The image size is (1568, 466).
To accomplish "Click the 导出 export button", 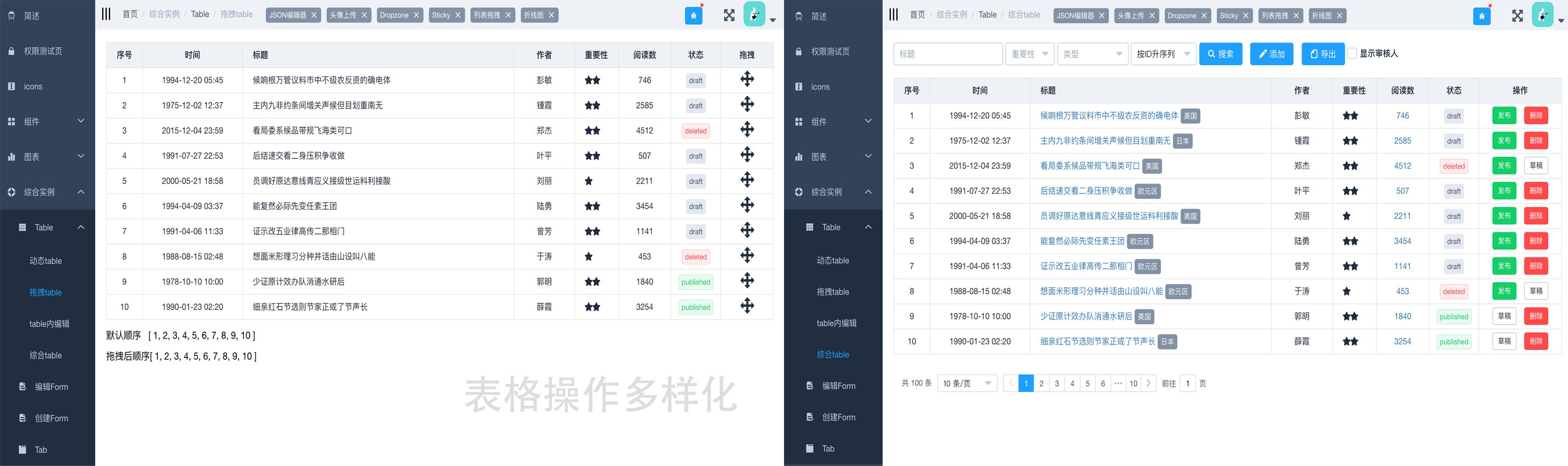I will tap(1323, 54).
